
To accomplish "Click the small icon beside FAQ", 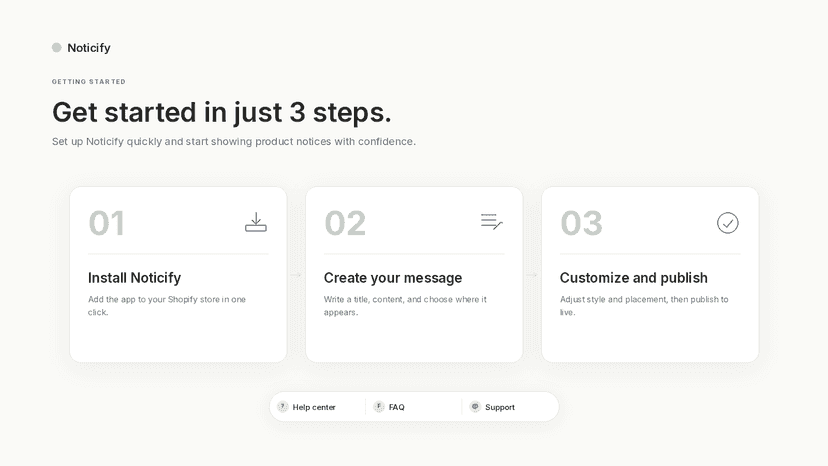I will [x=379, y=407].
